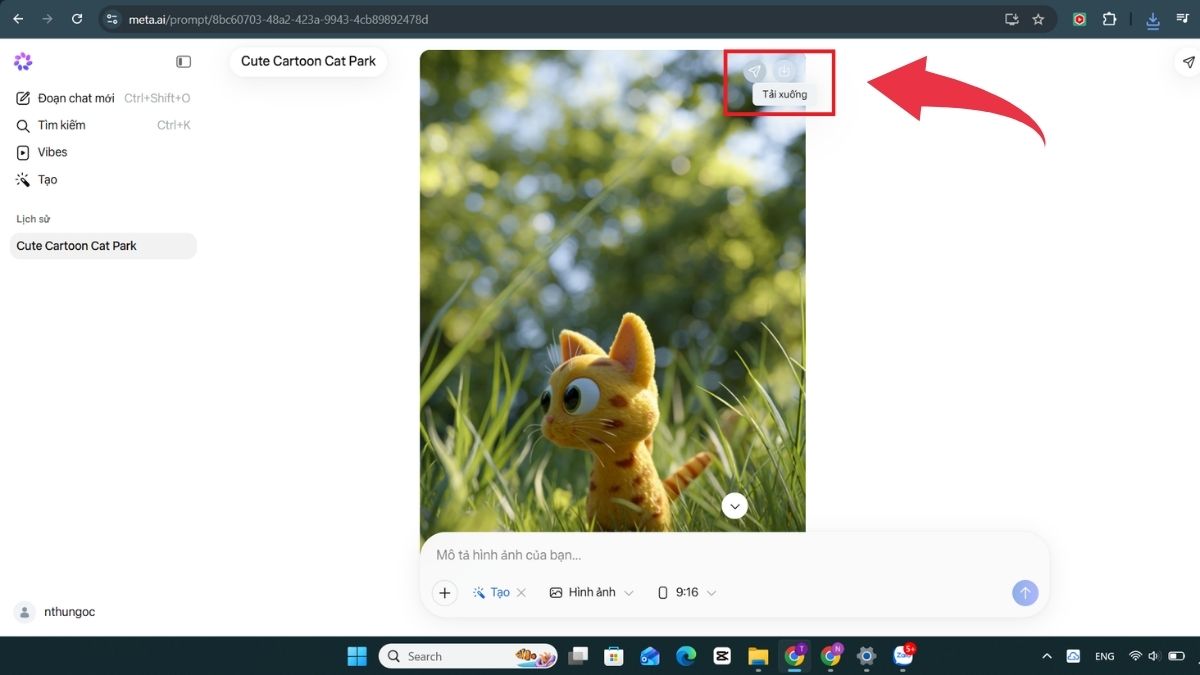Click the browser download progress indicator

click(1151, 18)
